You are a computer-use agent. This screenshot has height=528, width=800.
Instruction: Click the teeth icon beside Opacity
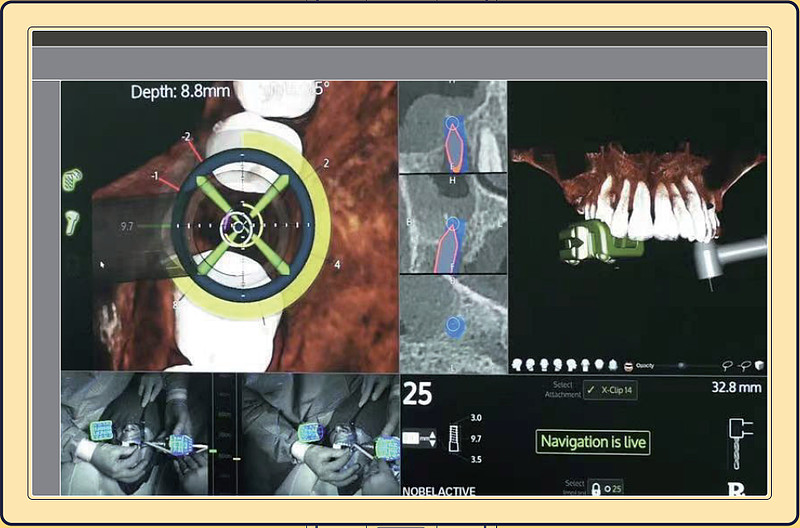pos(629,366)
